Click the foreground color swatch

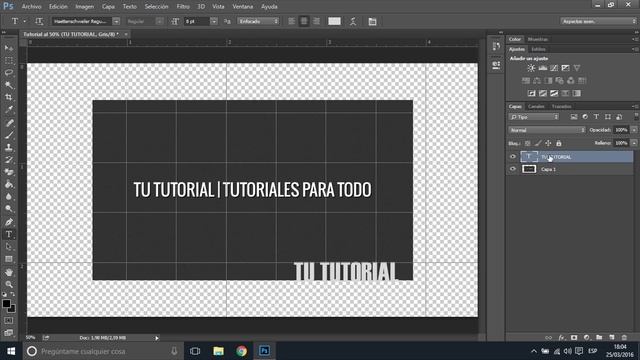coord(6,304)
